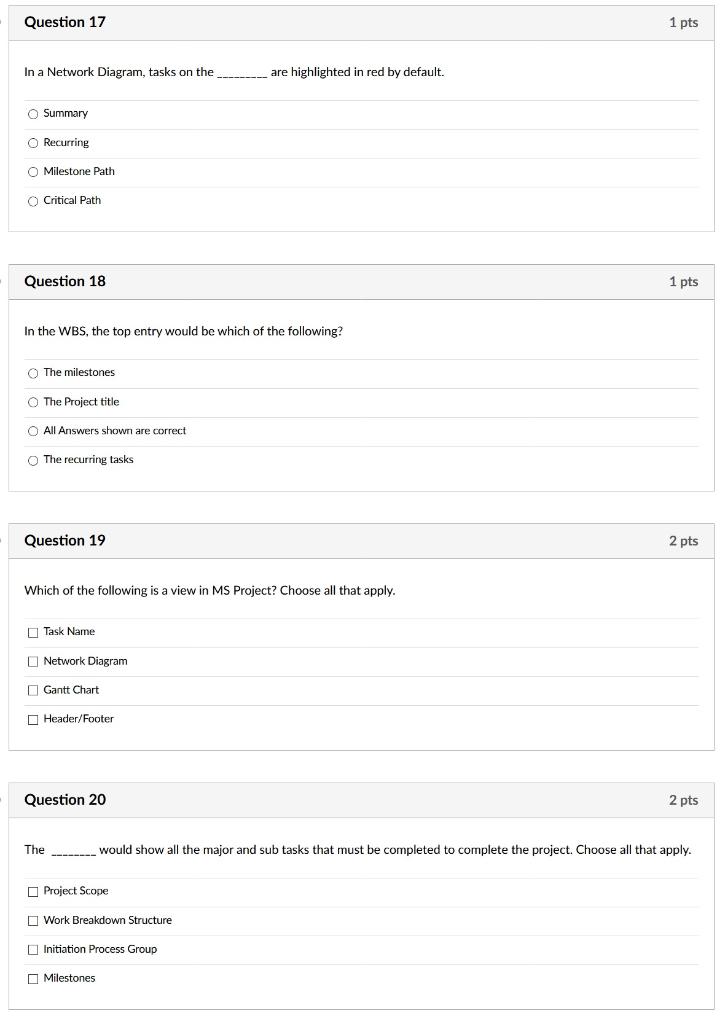Check "Milestones" in Question 20

[x=33, y=977]
